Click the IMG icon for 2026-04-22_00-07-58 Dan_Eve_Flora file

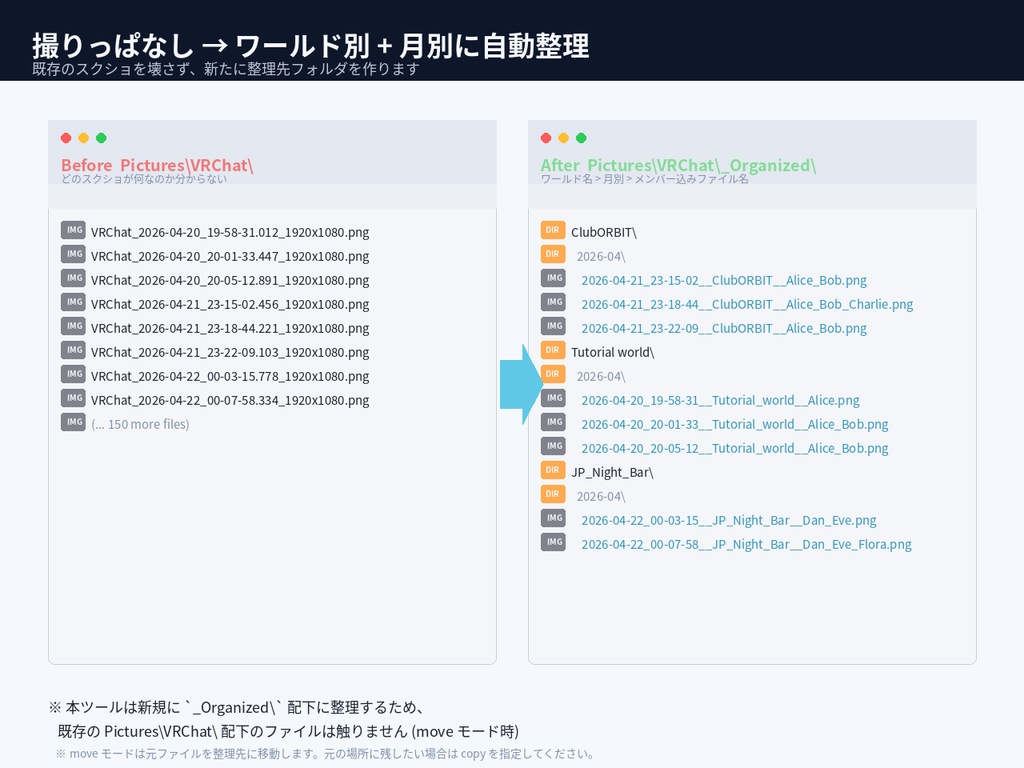point(554,542)
